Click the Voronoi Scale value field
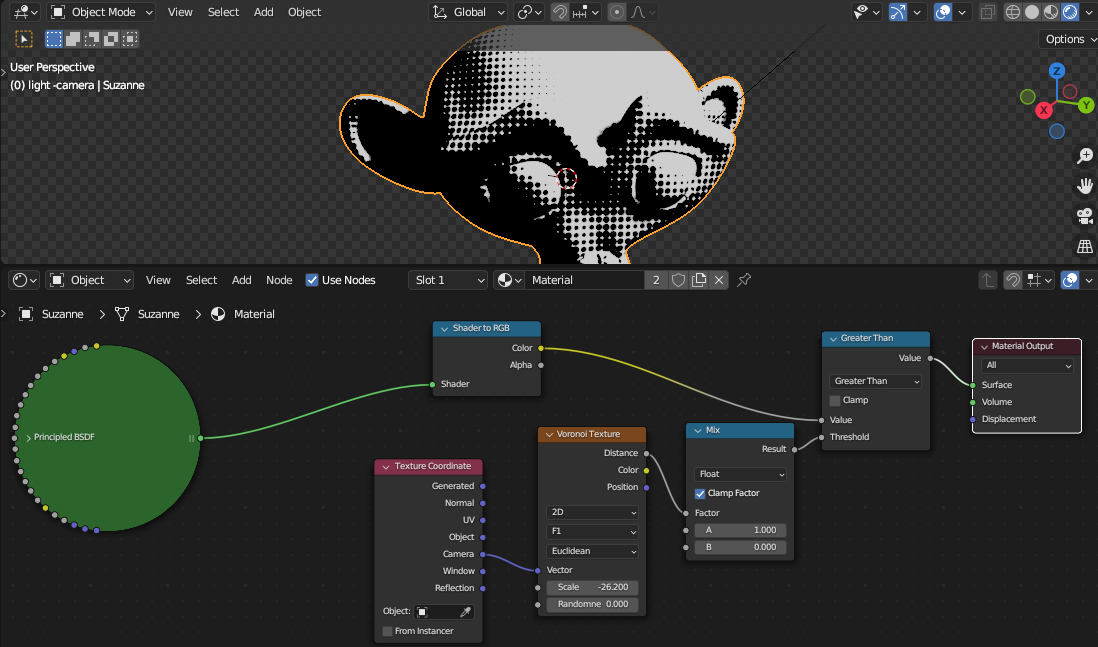Screen dimensions: 1098x647 592,587
